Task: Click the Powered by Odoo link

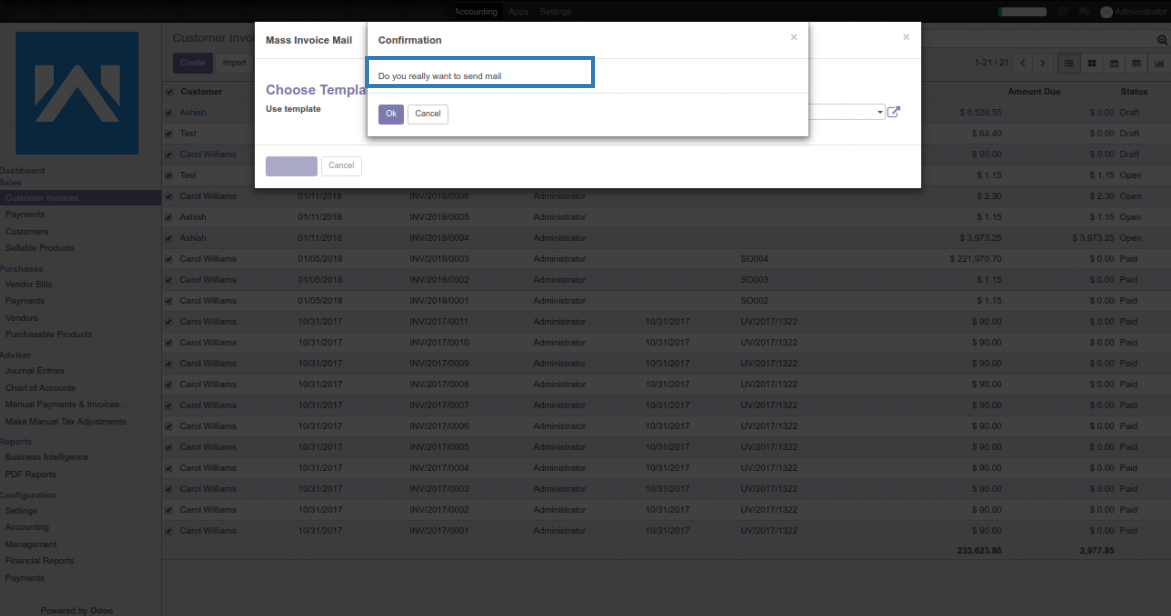Action: (77, 611)
